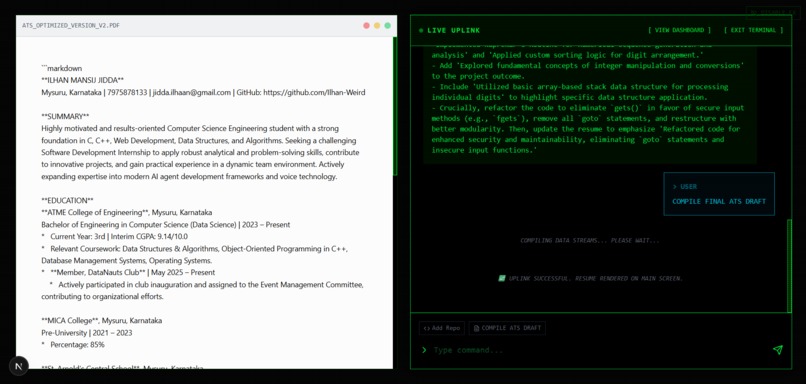
Task: Click the COMPILE ATS DRAFT button
Action: click(x=507, y=328)
